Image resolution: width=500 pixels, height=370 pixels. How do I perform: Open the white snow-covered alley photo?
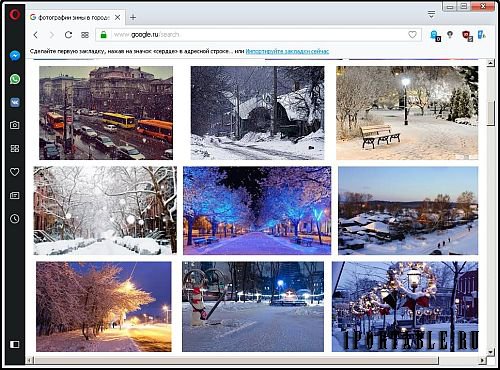click(105, 211)
